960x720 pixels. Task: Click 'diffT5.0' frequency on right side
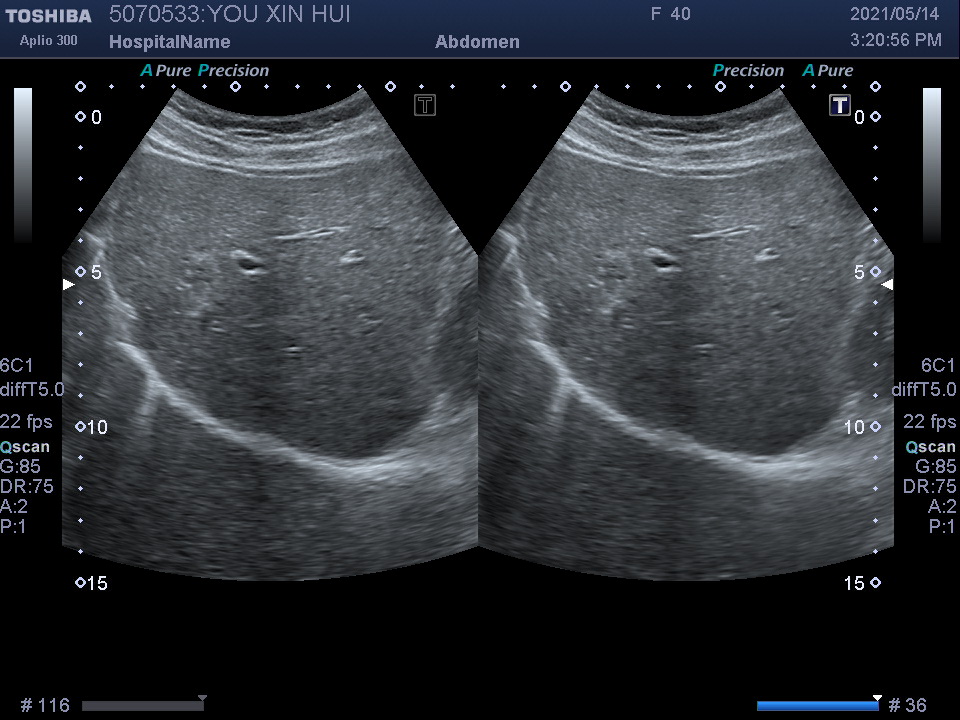[x=924, y=389]
